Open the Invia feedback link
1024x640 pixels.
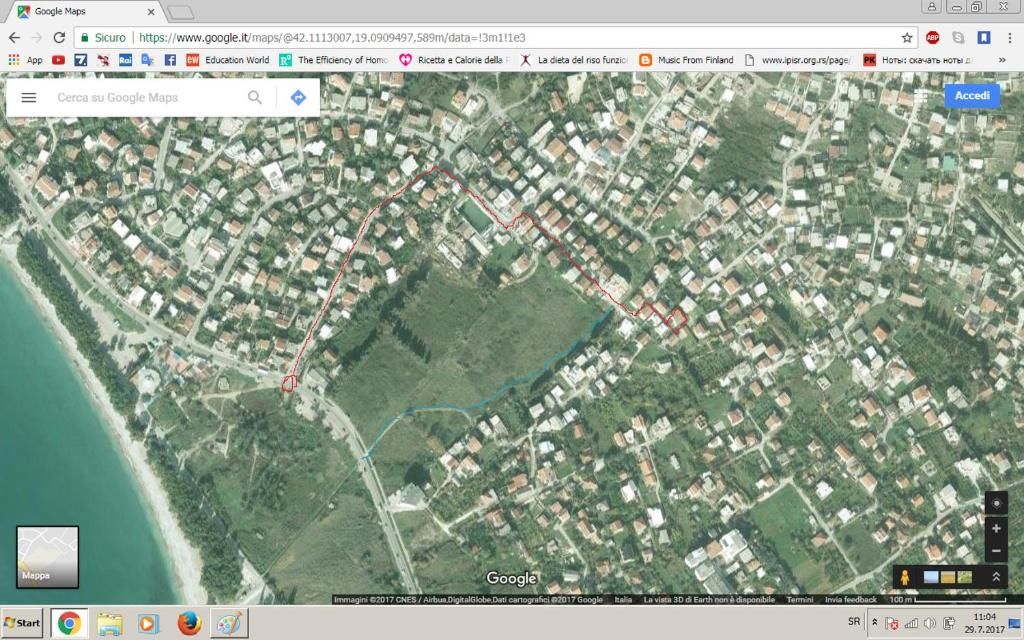click(850, 600)
